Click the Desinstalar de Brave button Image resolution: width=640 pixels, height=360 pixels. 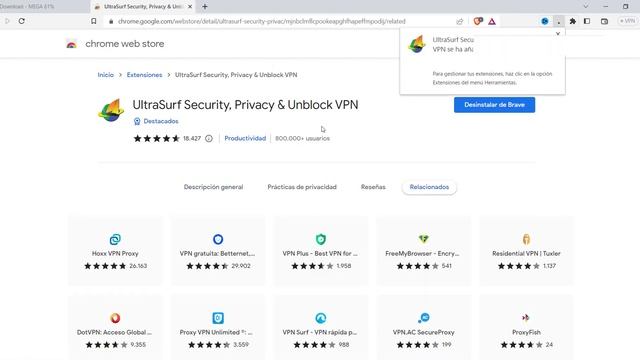point(494,105)
